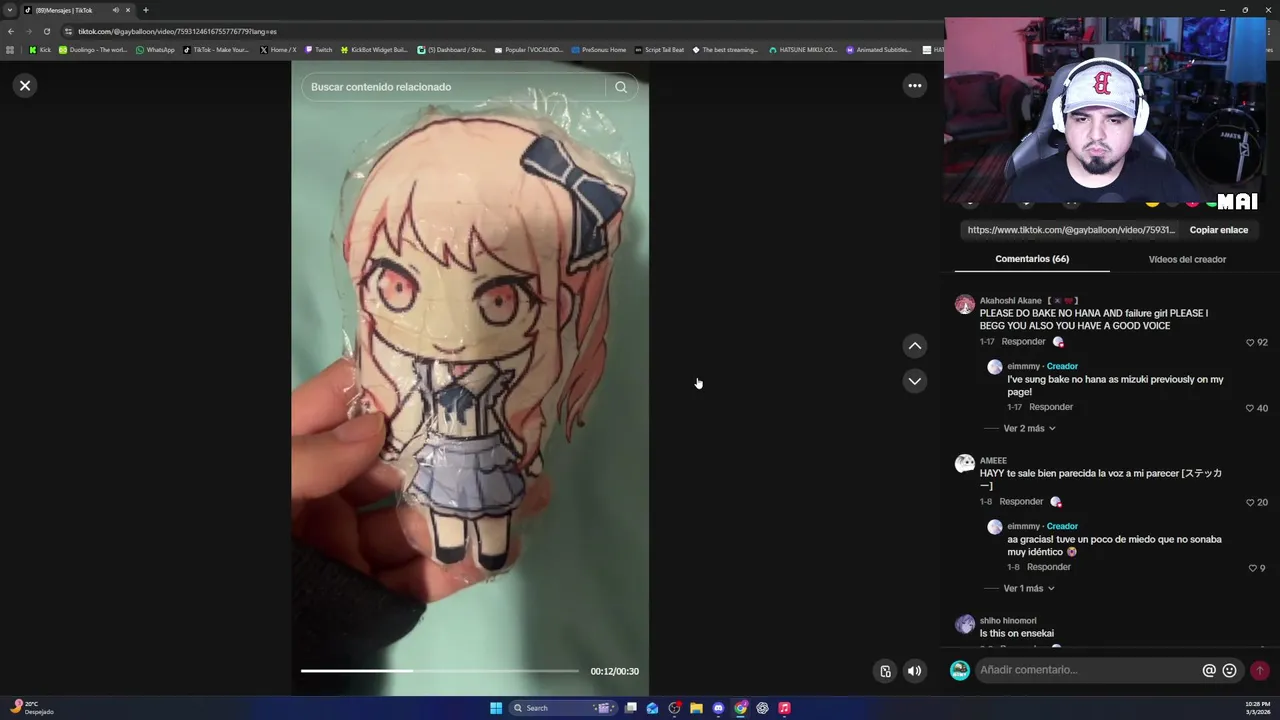Insert a mention with the @ icon

pyautogui.click(x=1209, y=670)
